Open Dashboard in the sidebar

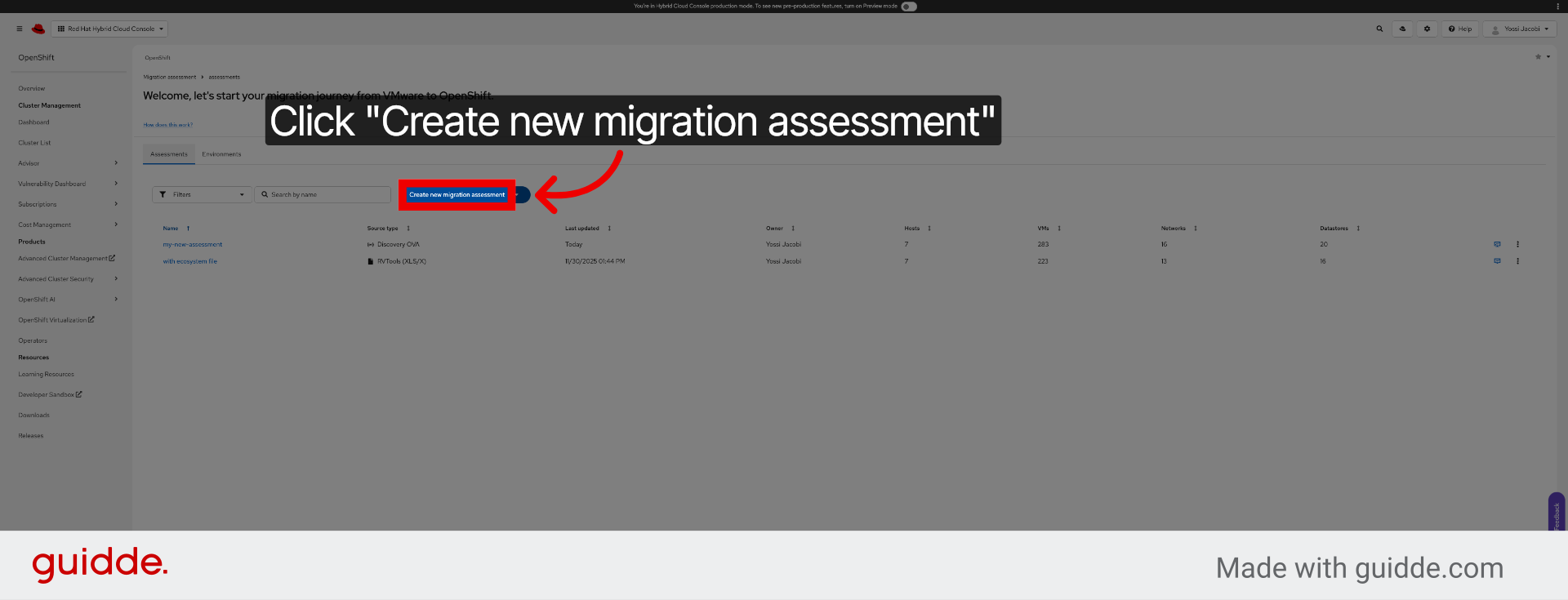coord(33,122)
